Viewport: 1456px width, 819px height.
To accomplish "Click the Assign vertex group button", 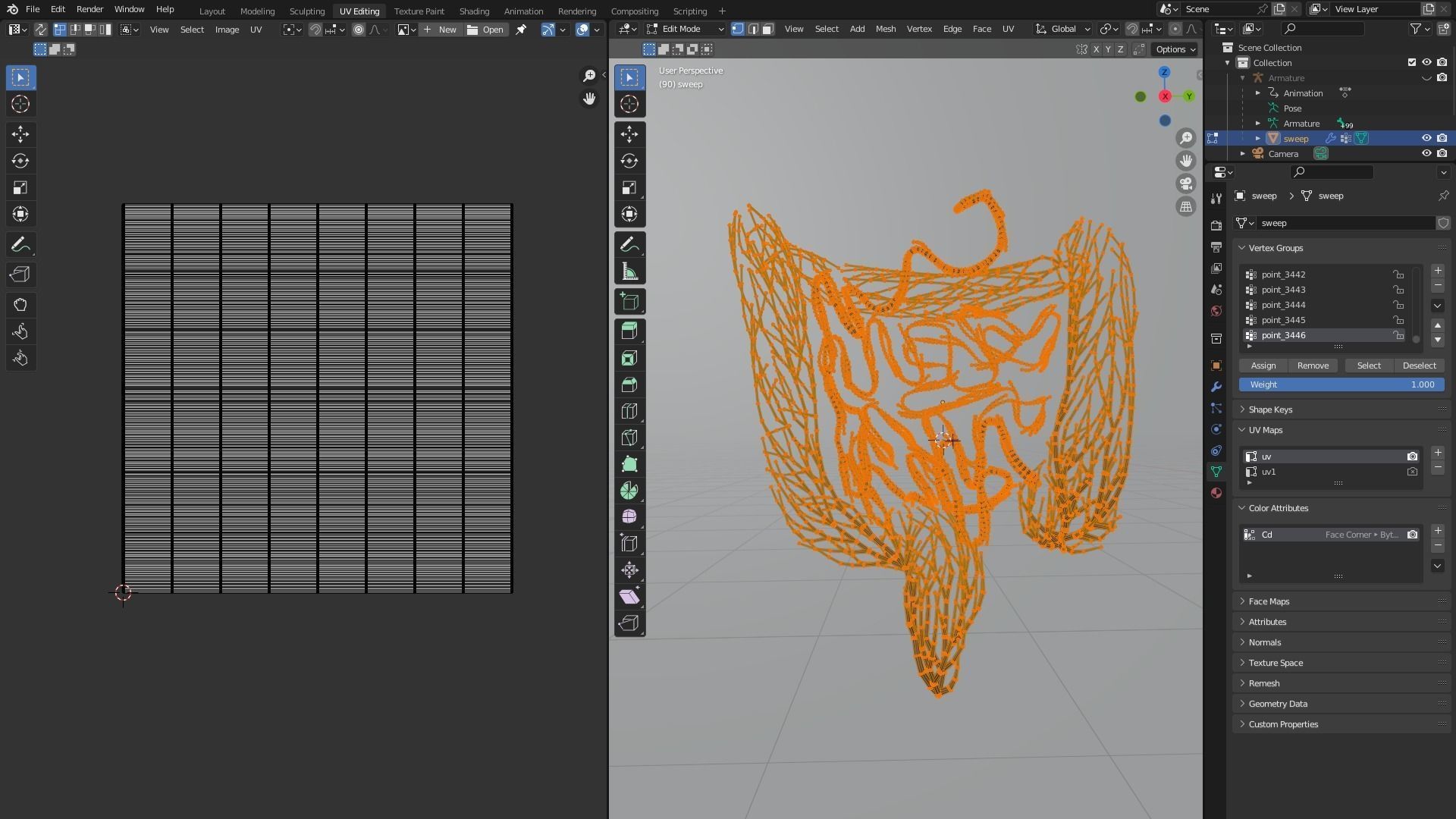I will pyautogui.click(x=1263, y=366).
